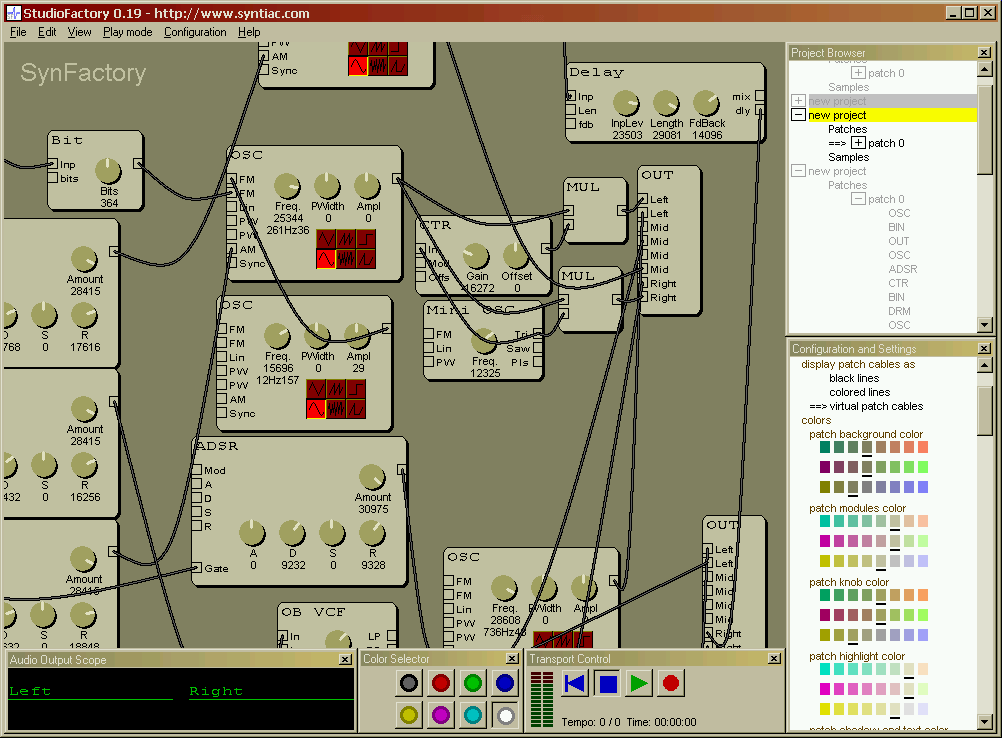Collapse the lower patch 0 tree node
1002x738 pixels.
[861, 198]
